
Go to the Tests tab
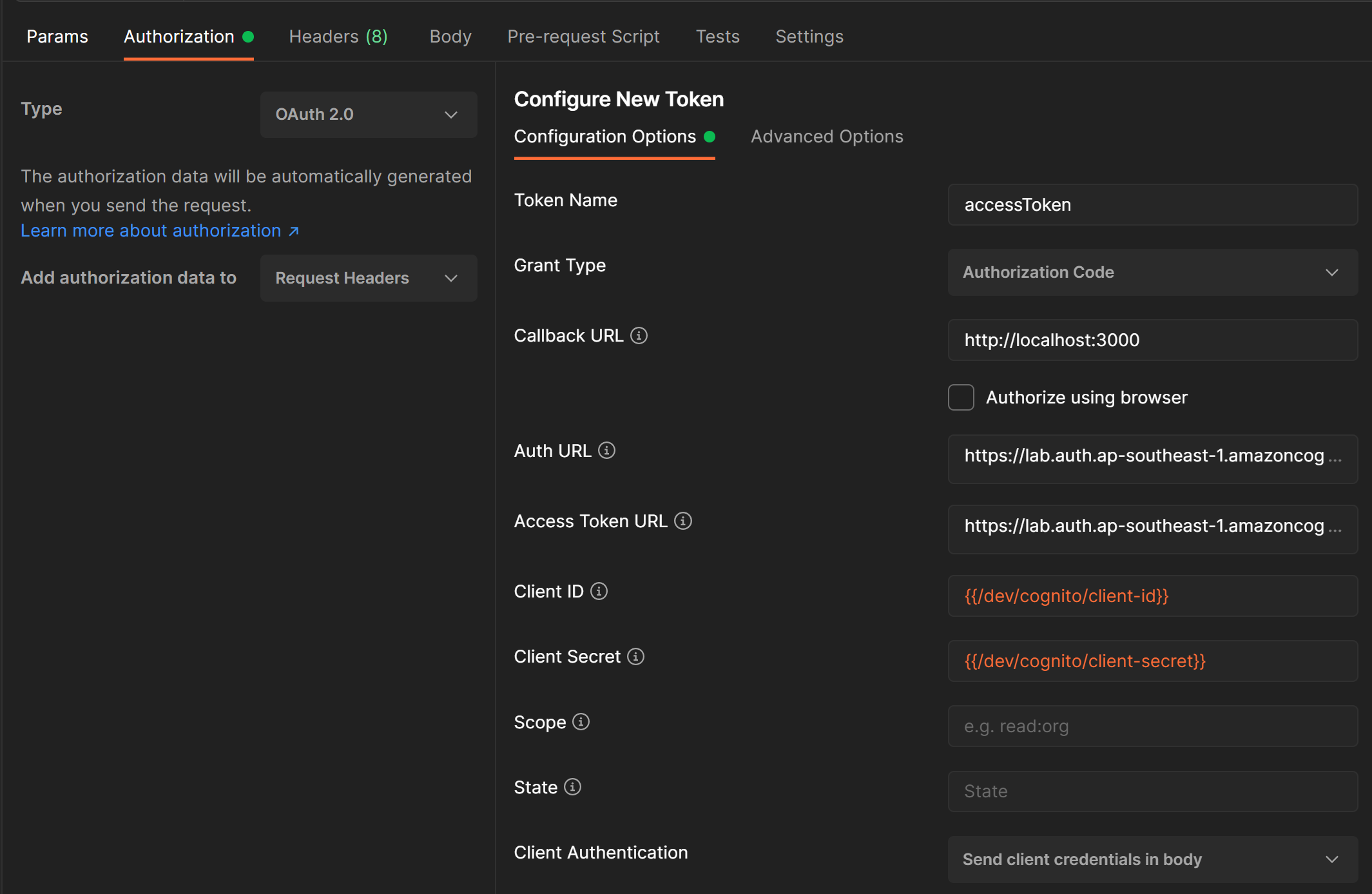point(717,37)
